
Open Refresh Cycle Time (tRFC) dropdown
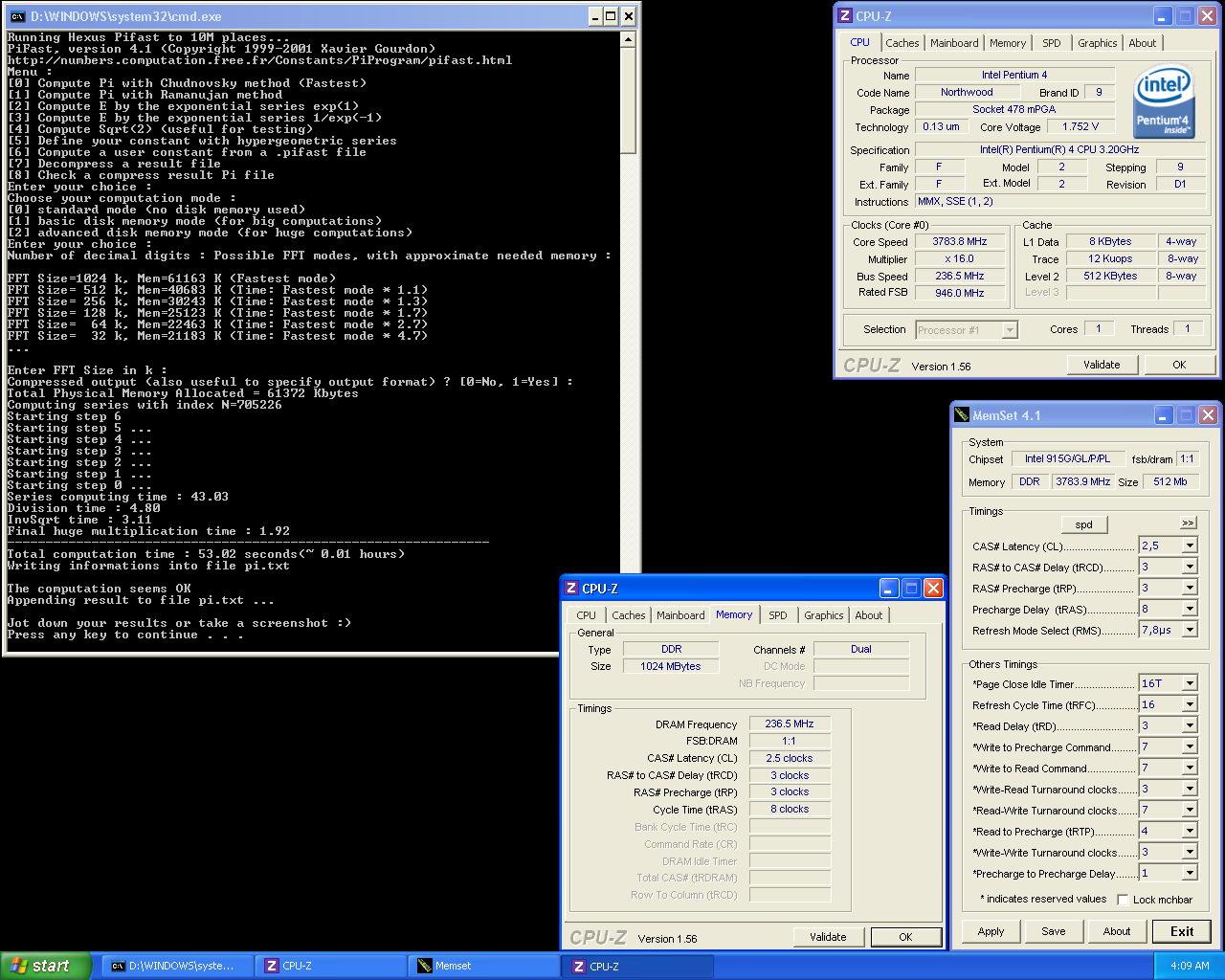tap(1190, 704)
